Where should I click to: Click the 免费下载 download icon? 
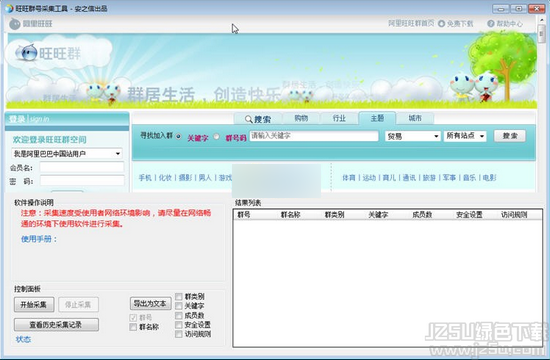(x=441, y=24)
